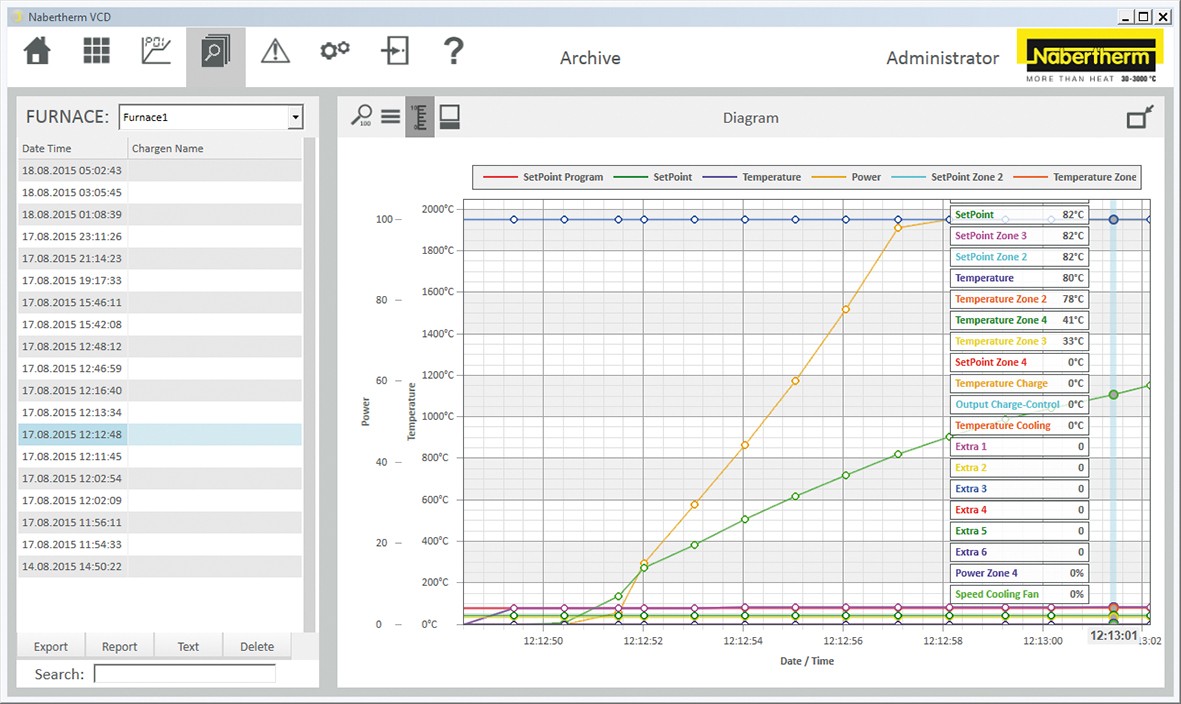Click the Nabertherm logo
Viewport: 1181px width, 704px height.
1090,56
